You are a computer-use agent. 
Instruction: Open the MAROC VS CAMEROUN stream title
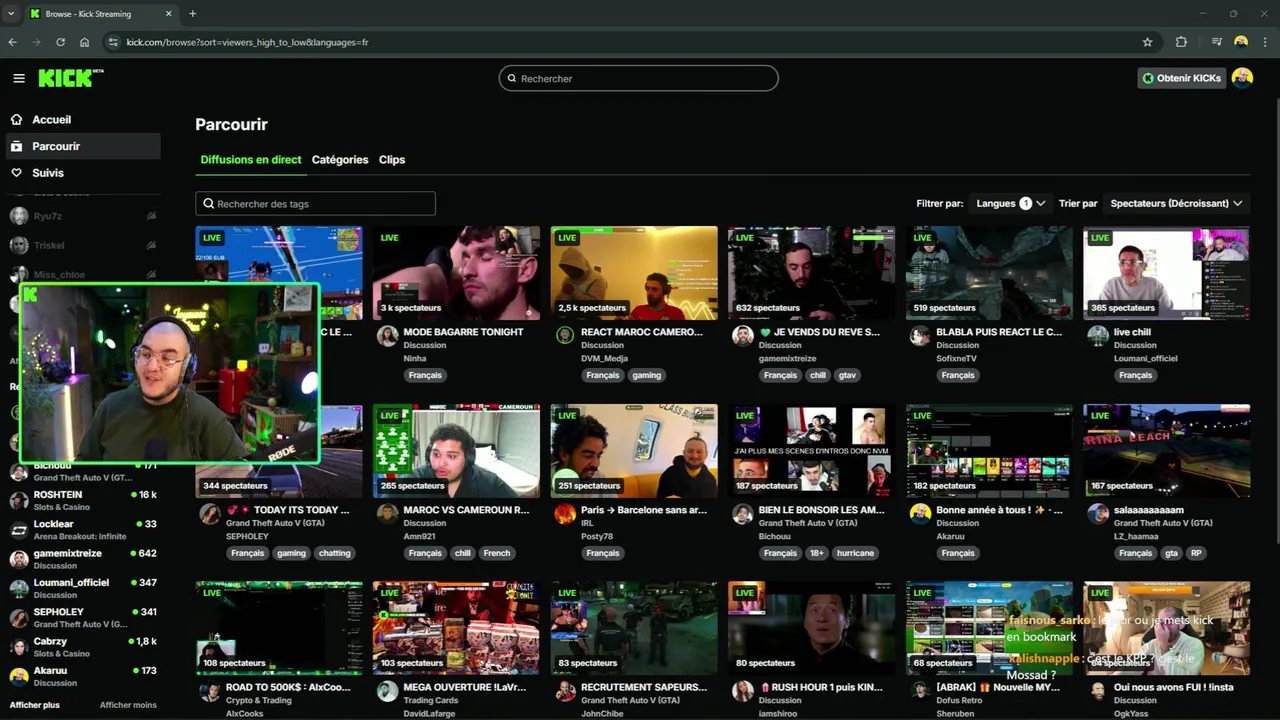pyautogui.click(x=466, y=510)
